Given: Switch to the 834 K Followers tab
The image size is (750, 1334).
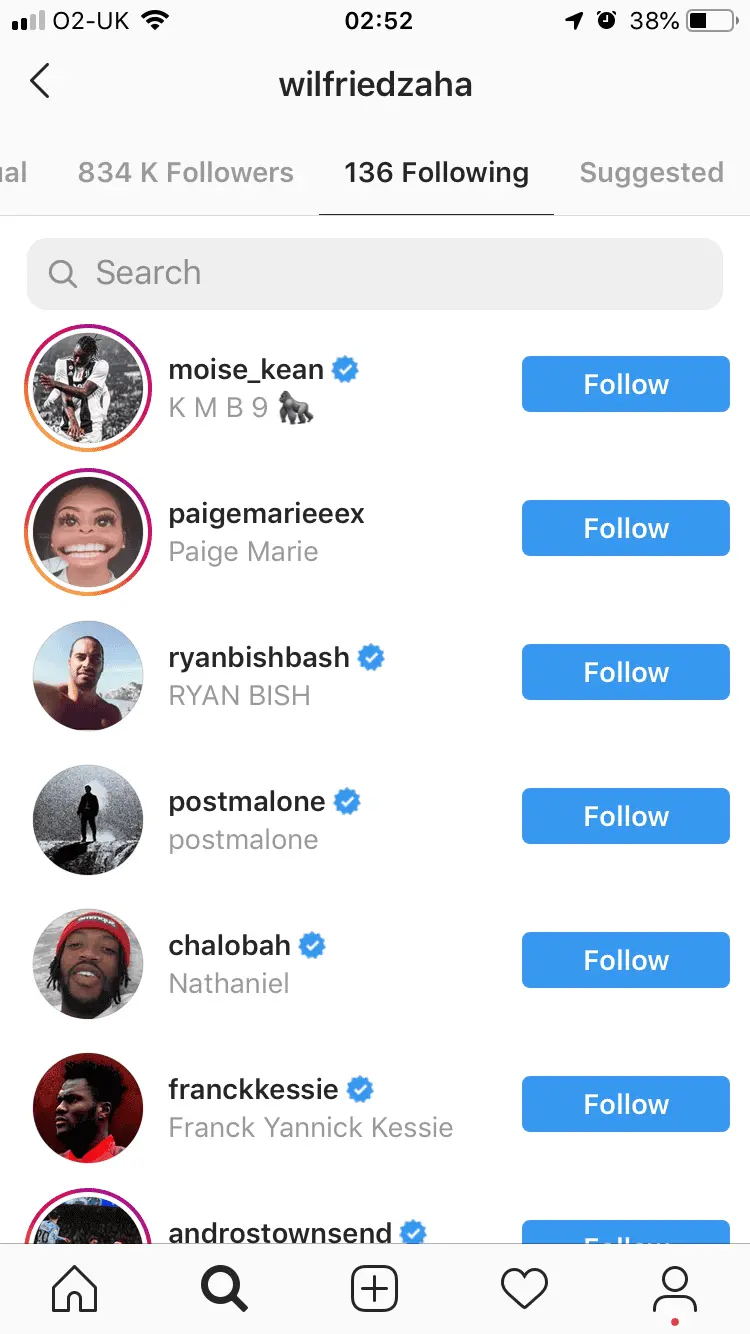Looking at the screenshot, I should pos(186,173).
